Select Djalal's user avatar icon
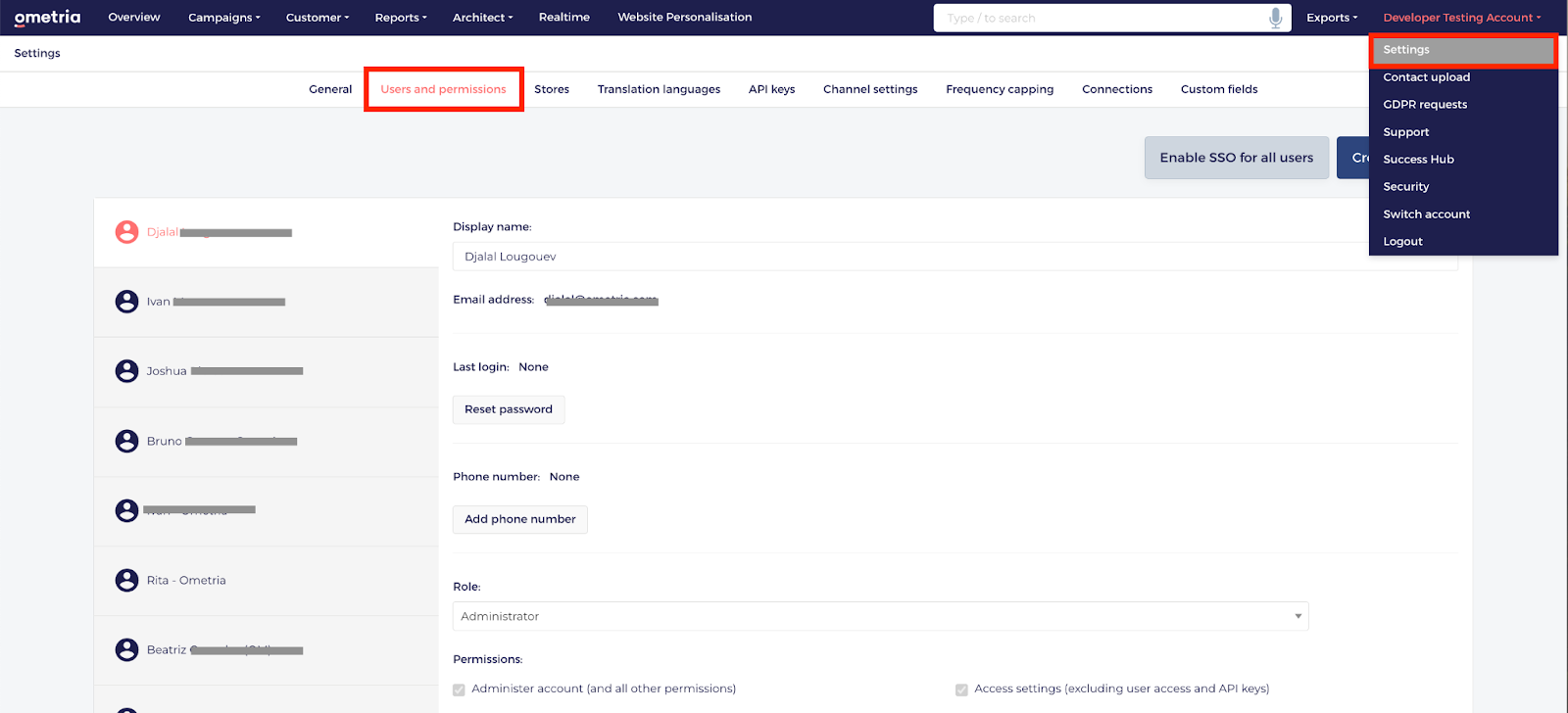 click(x=126, y=232)
